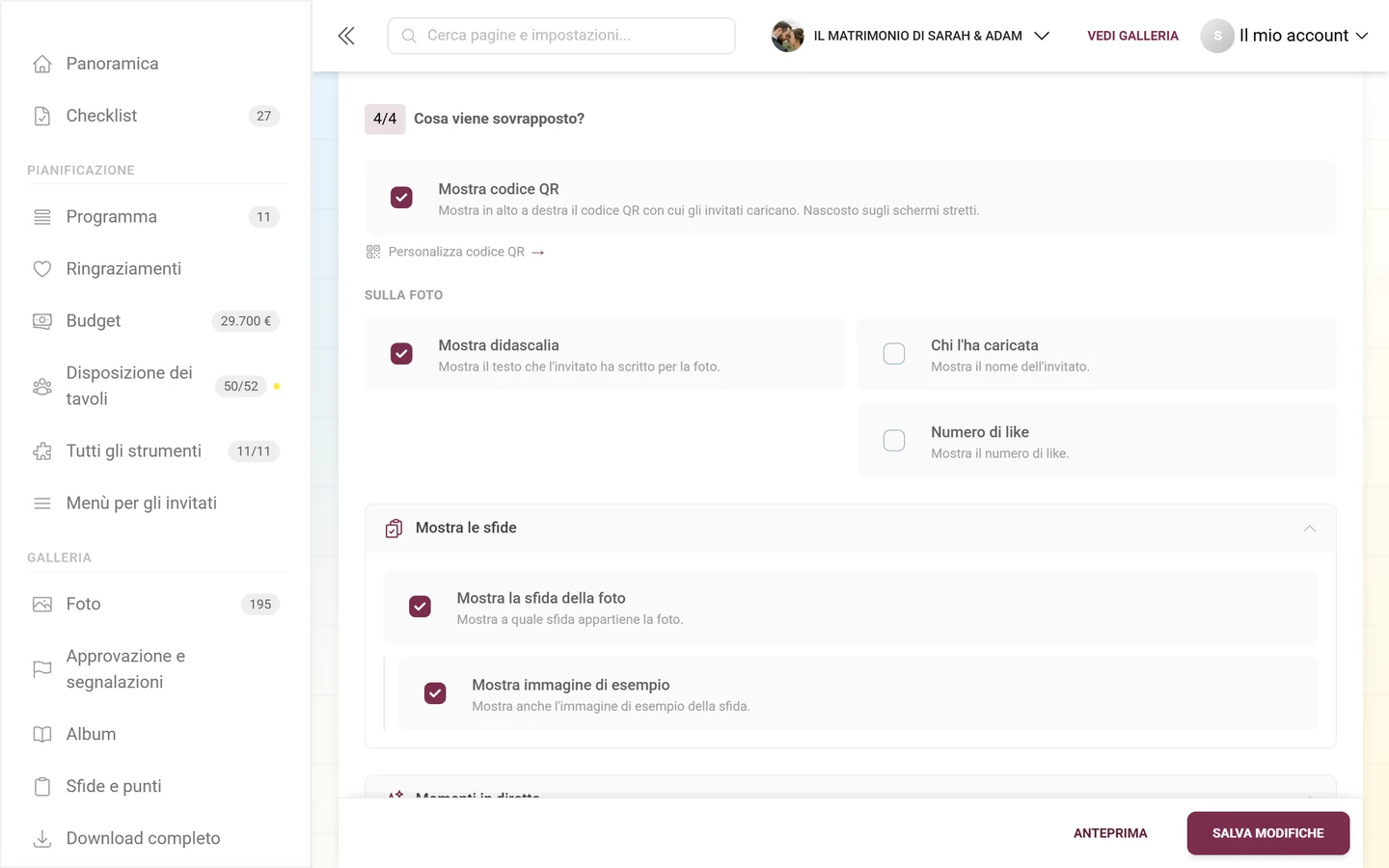This screenshot has height=868, width=1389.
Task: Click the Download completo arrow icon
Action: pos(42,839)
